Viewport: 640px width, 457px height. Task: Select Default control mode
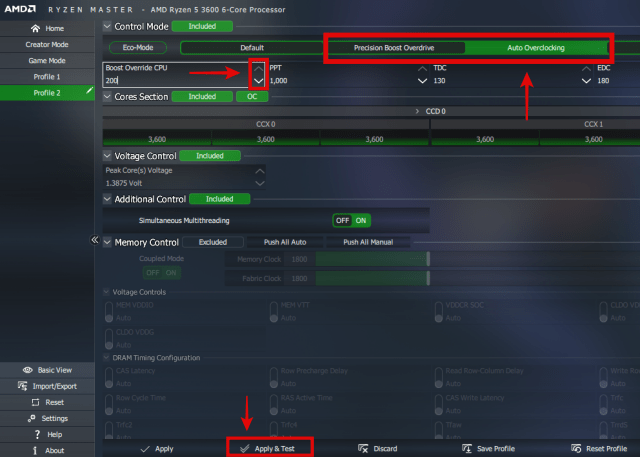252,48
